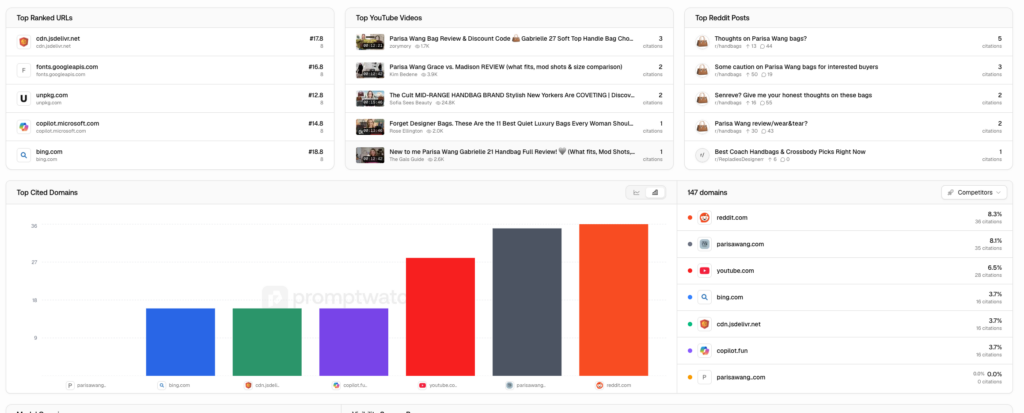Select the 'copilot.microsoft.com' name in Top Ranked URLs
This screenshot has height=413, width=1024.
pos(67,124)
